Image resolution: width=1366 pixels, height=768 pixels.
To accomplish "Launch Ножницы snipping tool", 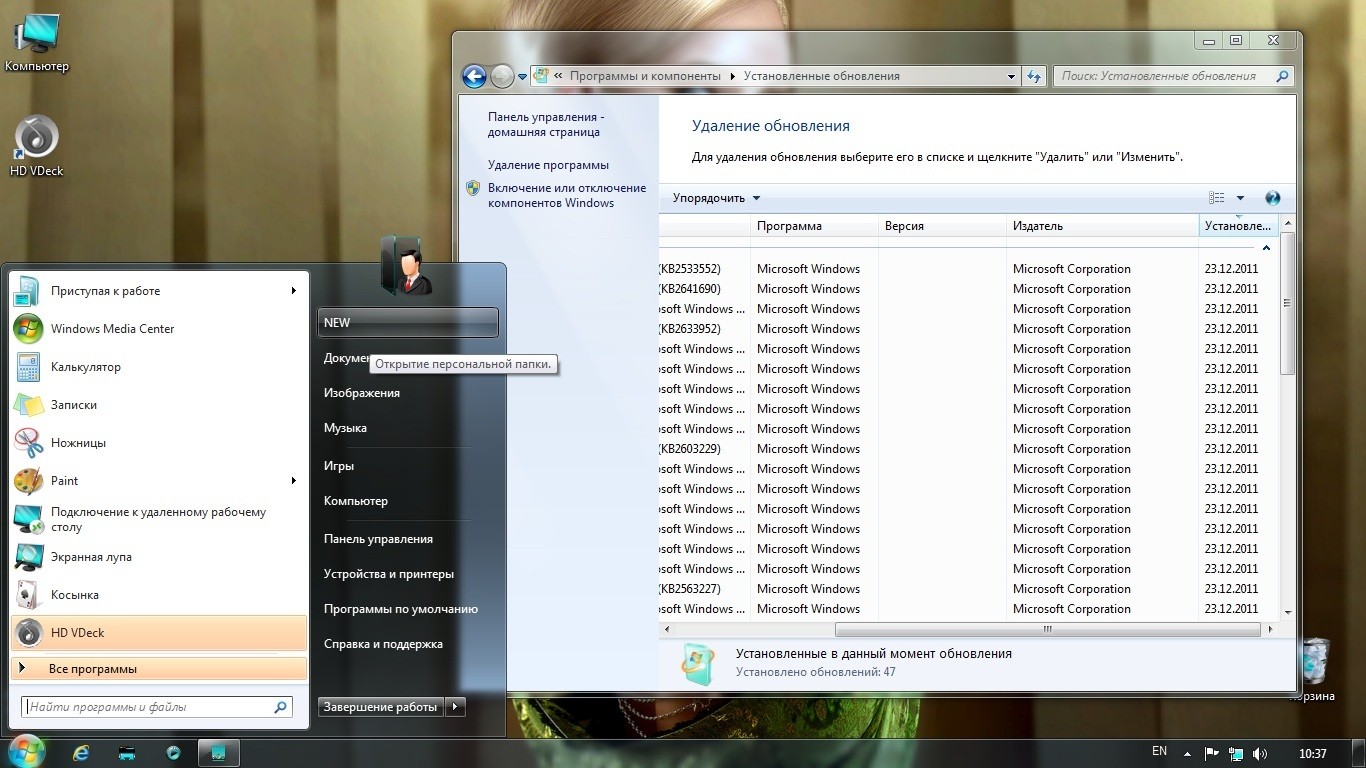I will tap(158, 443).
